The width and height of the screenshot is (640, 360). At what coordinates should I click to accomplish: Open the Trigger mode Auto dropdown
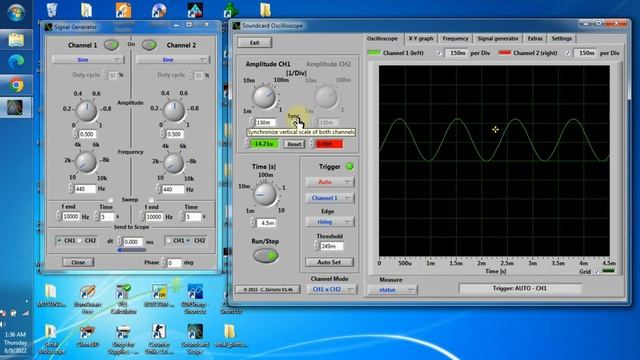(329, 182)
